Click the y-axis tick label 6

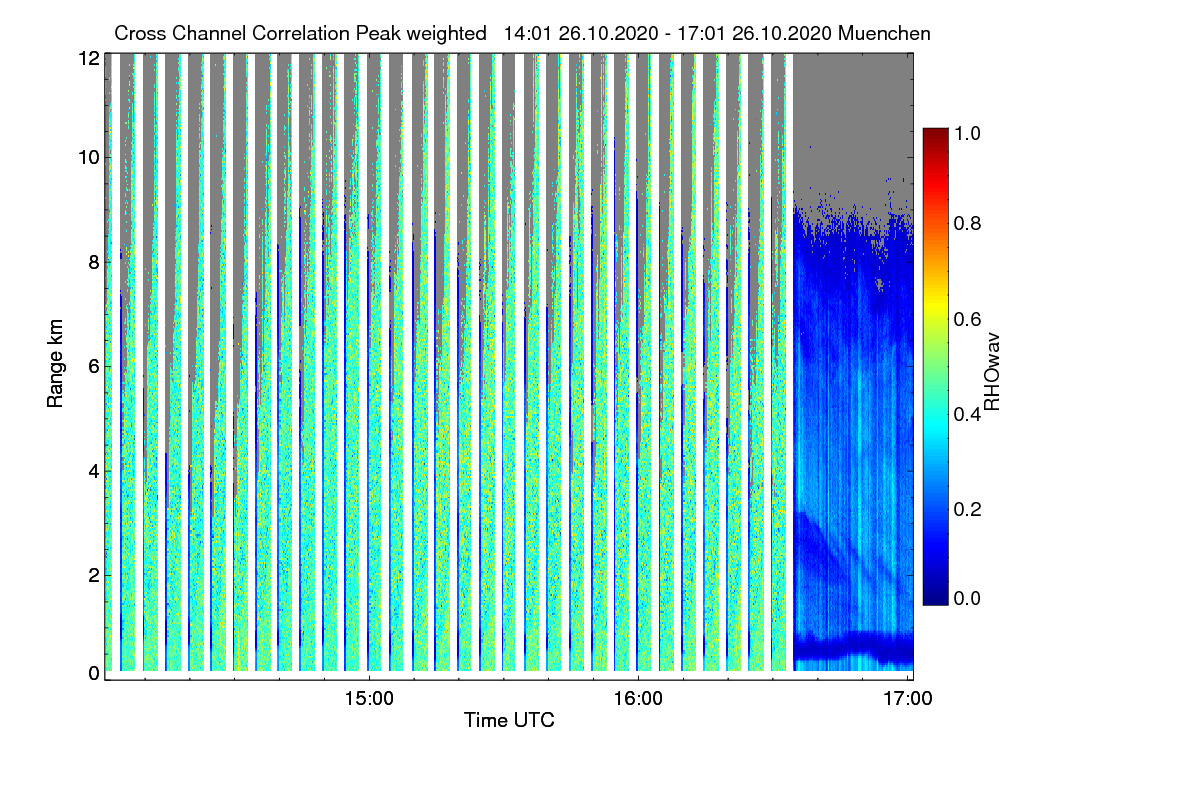coord(94,366)
